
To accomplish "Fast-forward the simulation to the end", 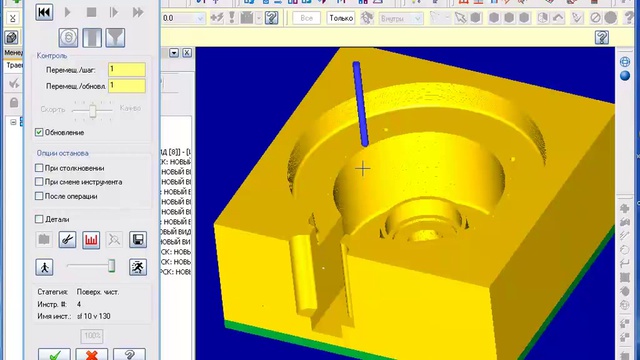I will pos(138,12).
